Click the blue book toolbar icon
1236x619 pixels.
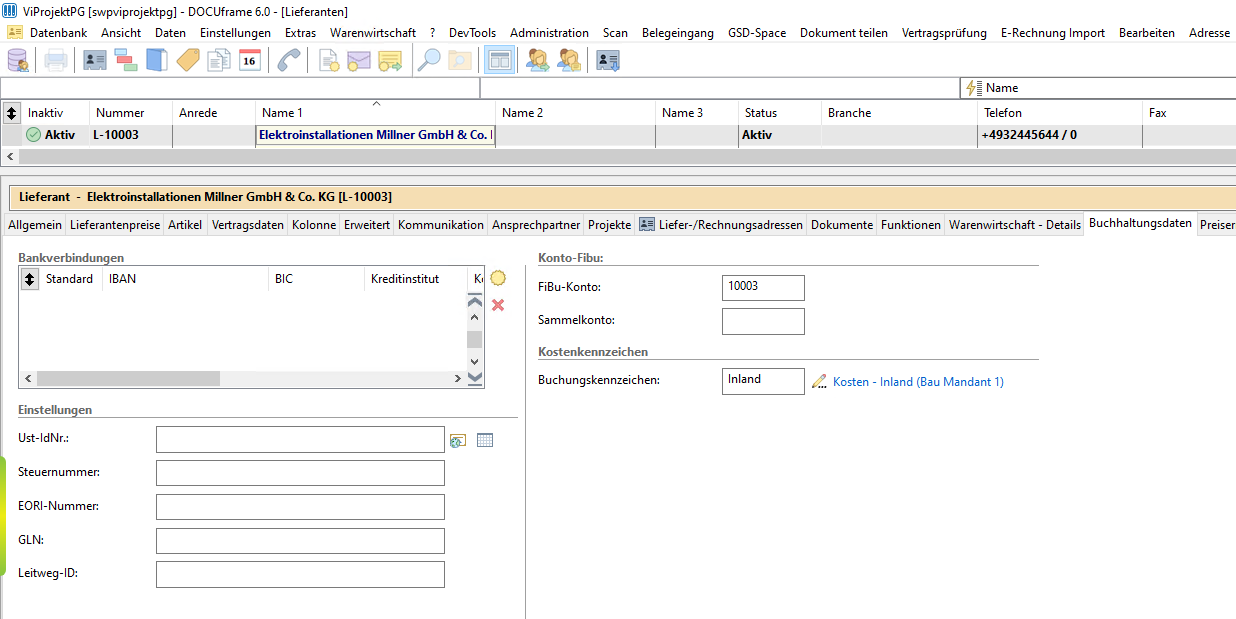(x=157, y=60)
